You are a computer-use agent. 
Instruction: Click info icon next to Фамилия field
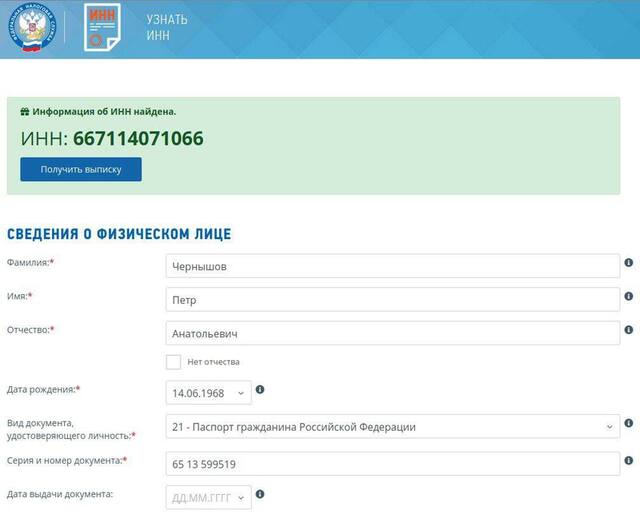[x=629, y=263]
